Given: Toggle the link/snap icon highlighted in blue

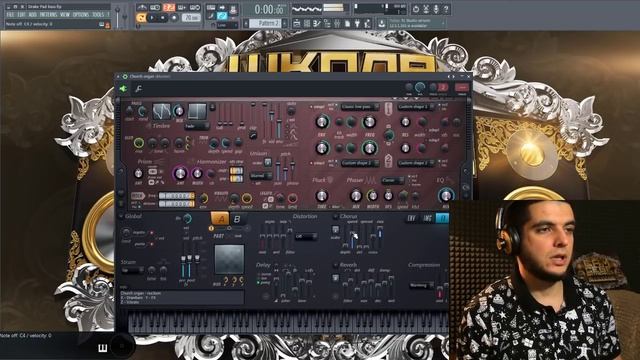Looking at the screenshot, I should (x=222, y=16).
